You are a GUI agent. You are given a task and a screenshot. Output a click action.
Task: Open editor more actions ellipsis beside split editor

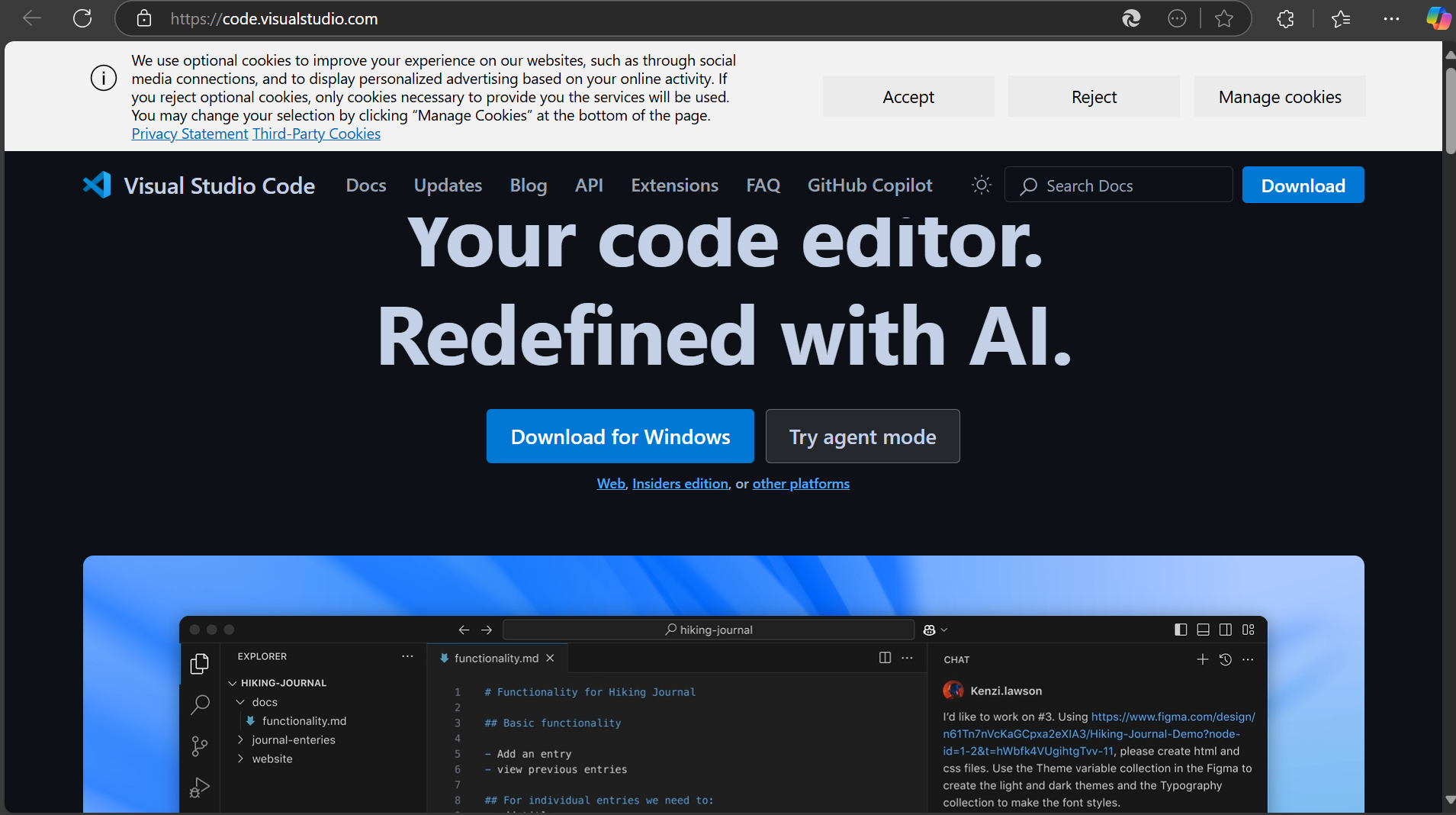[x=907, y=658]
